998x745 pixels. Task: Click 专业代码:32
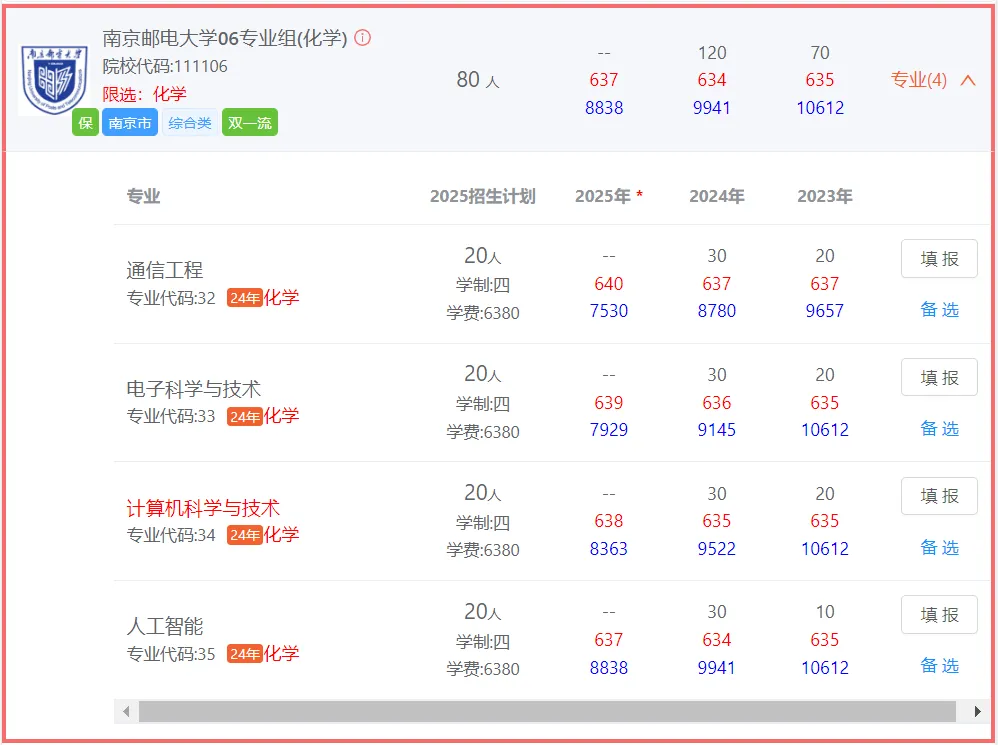pos(171,298)
